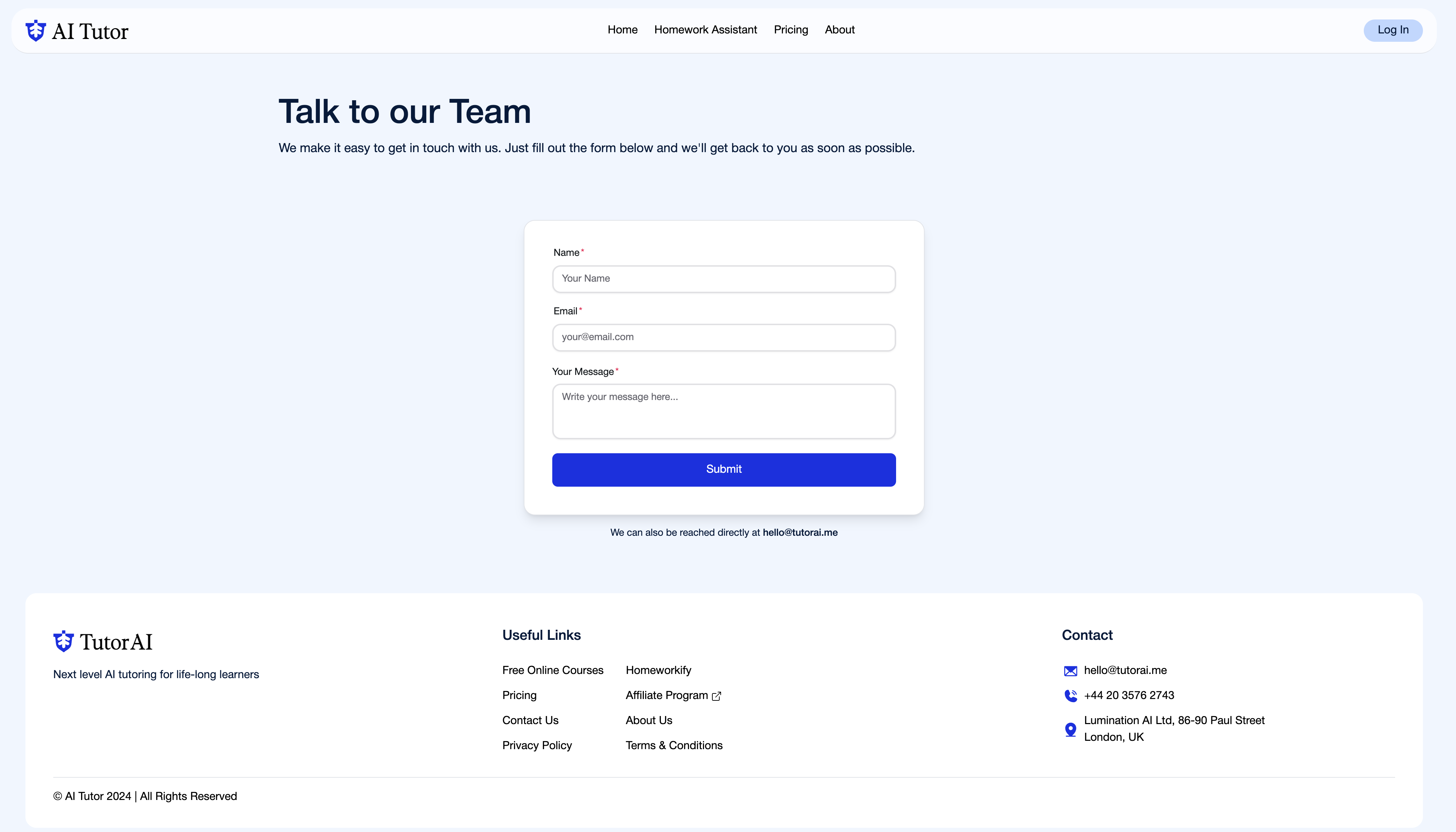The height and width of the screenshot is (832, 1456).
Task: Click into the Your Name input field
Action: coord(723,279)
